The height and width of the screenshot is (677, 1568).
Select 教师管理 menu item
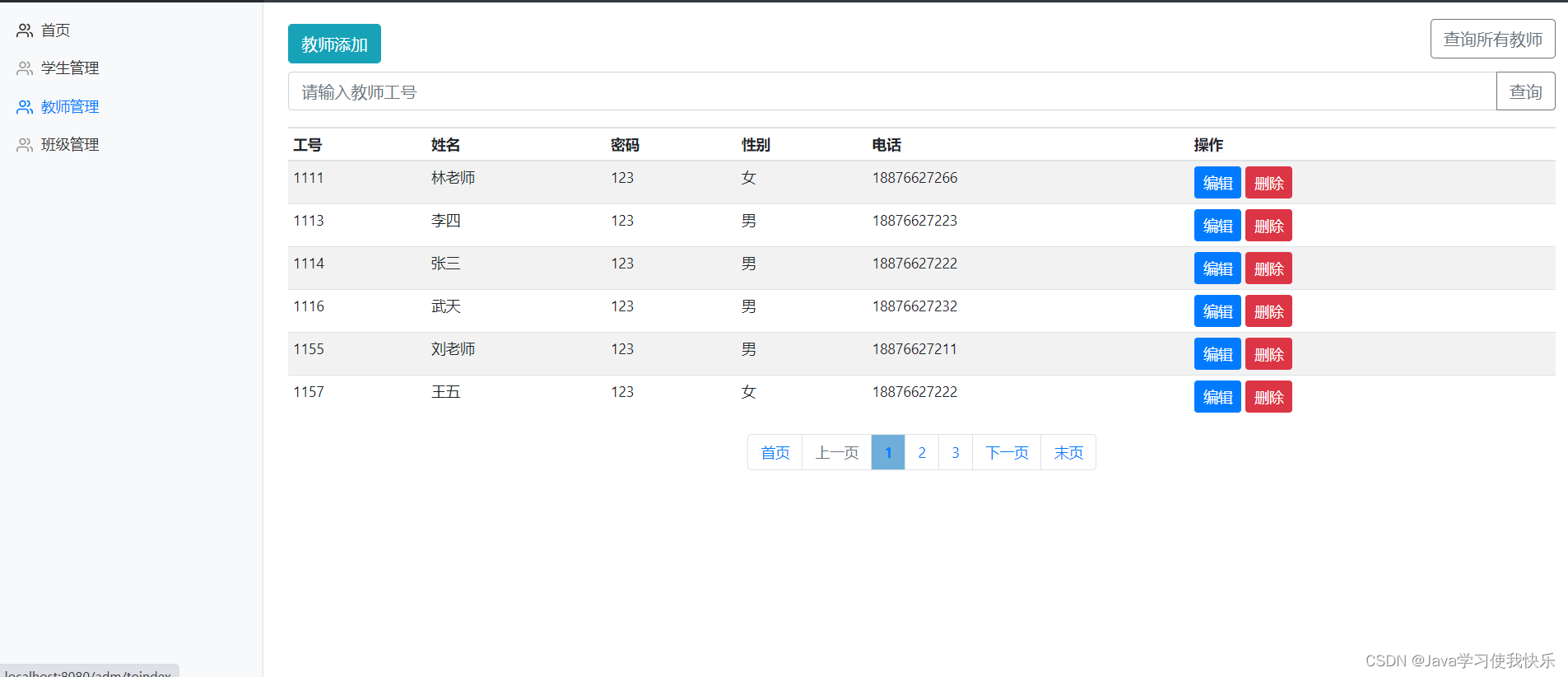[x=70, y=107]
